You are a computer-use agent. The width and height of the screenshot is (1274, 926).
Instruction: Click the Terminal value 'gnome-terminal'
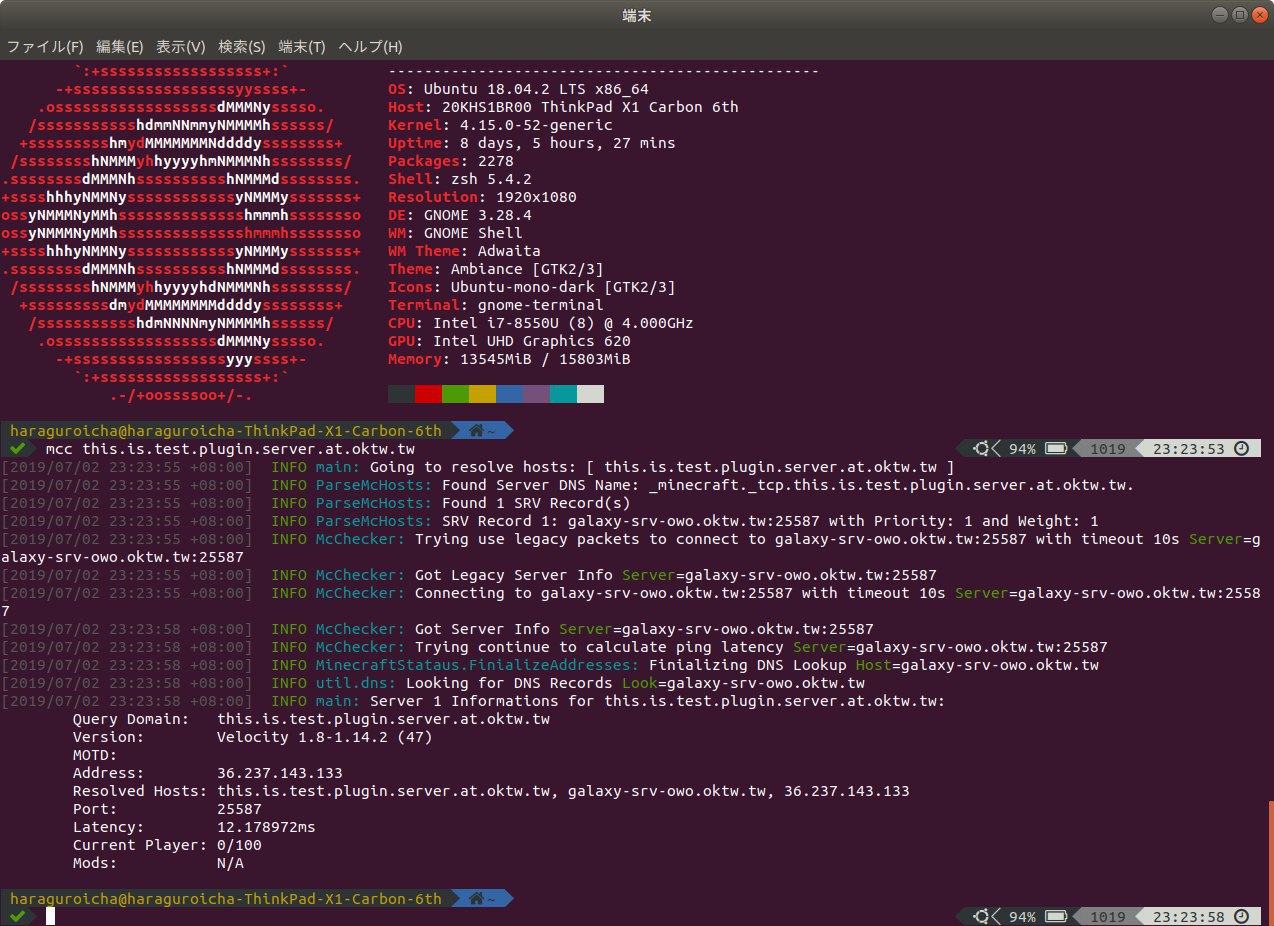click(x=540, y=305)
